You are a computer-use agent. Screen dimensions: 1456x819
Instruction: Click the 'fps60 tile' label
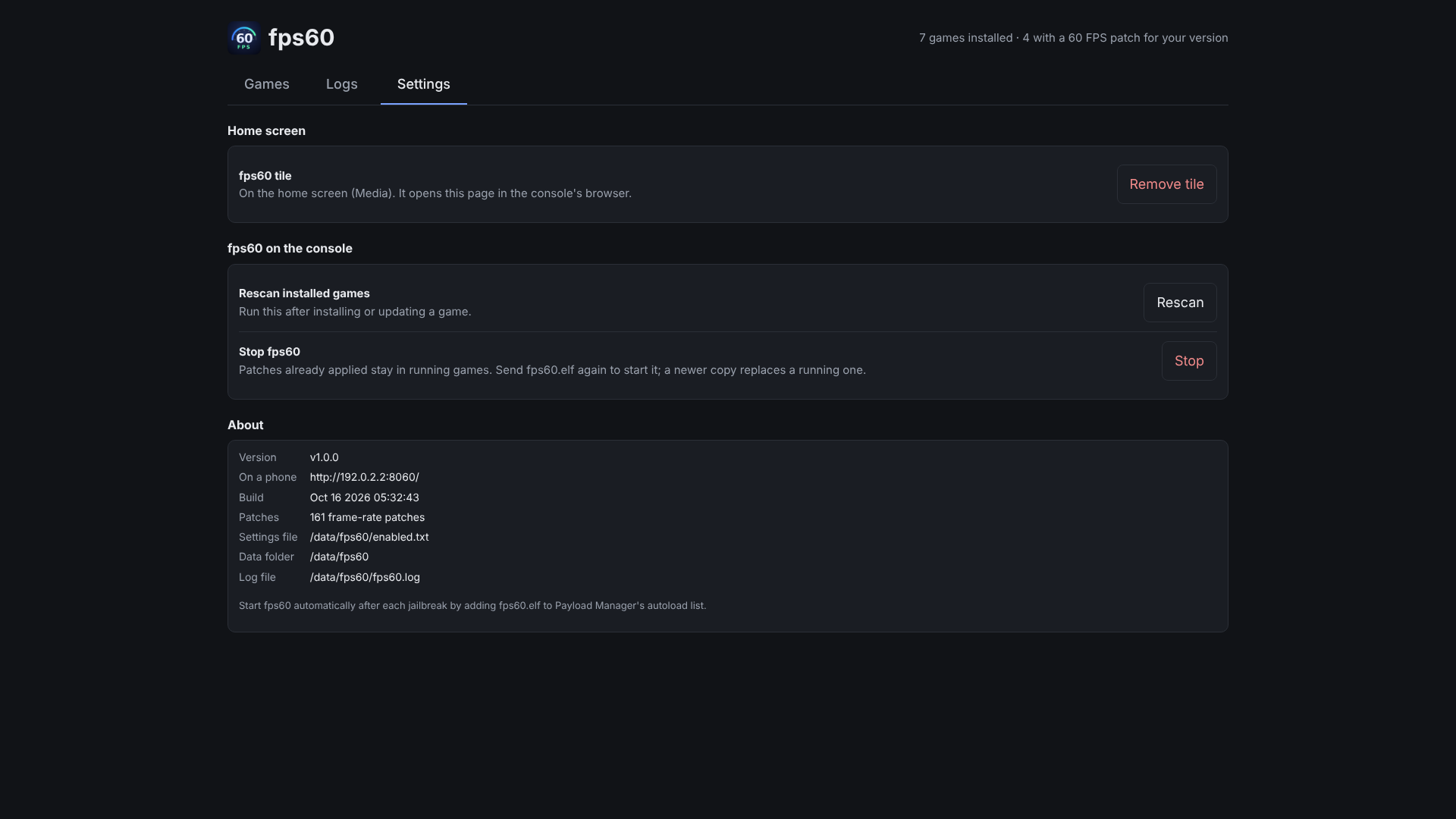tap(265, 175)
